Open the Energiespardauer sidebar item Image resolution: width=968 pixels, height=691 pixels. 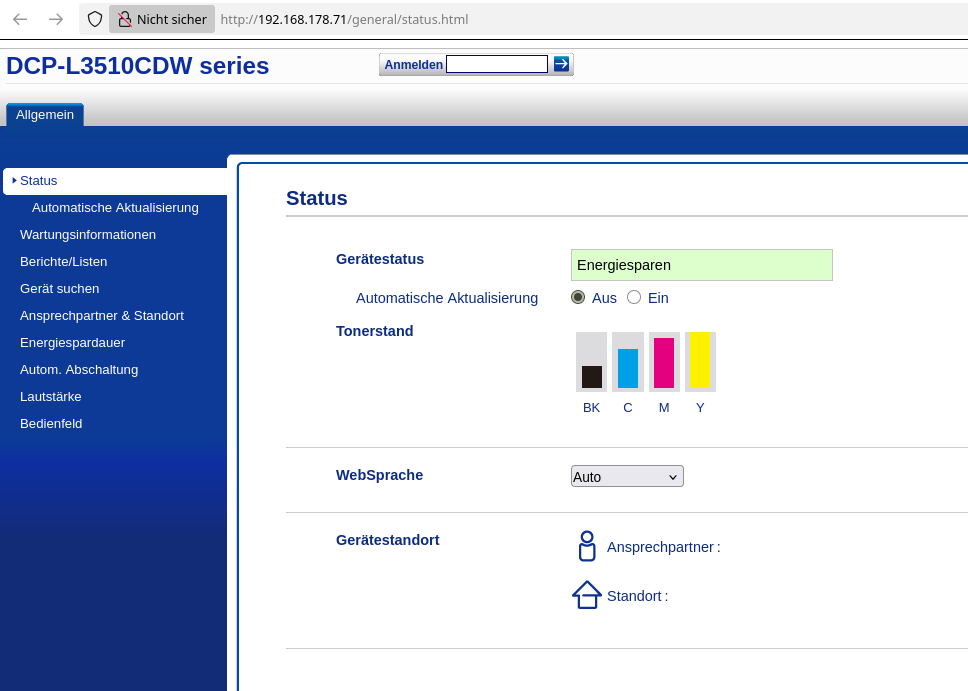click(72, 343)
